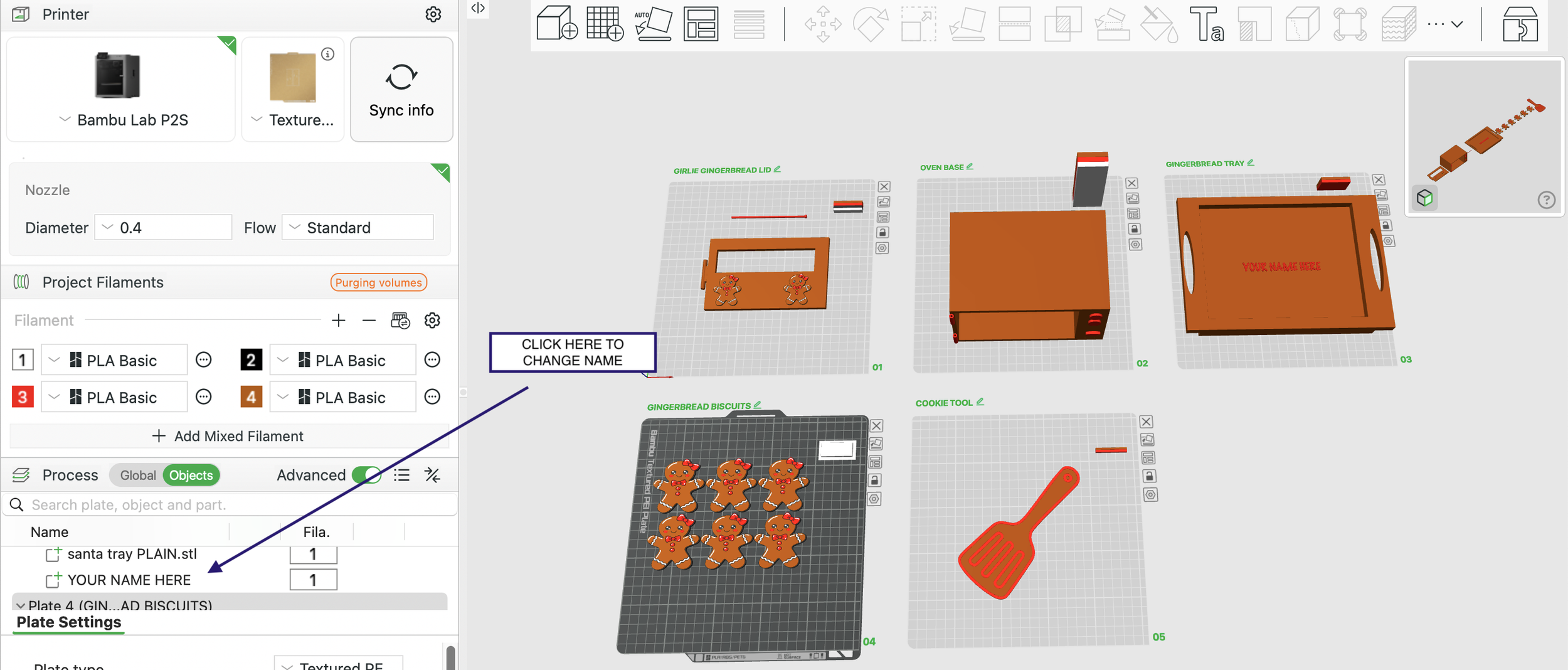The image size is (1568, 670).
Task: Expand more toolbar tools dropdown
Action: pyautogui.click(x=1445, y=24)
